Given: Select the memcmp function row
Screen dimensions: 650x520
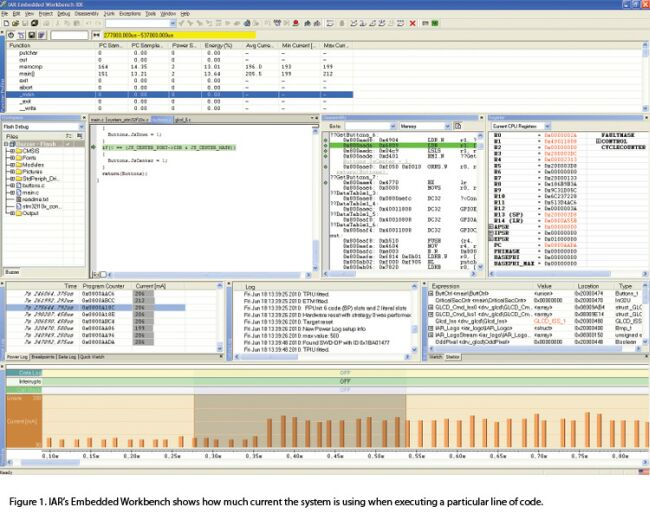Looking at the screenshot, I should 179,67.
